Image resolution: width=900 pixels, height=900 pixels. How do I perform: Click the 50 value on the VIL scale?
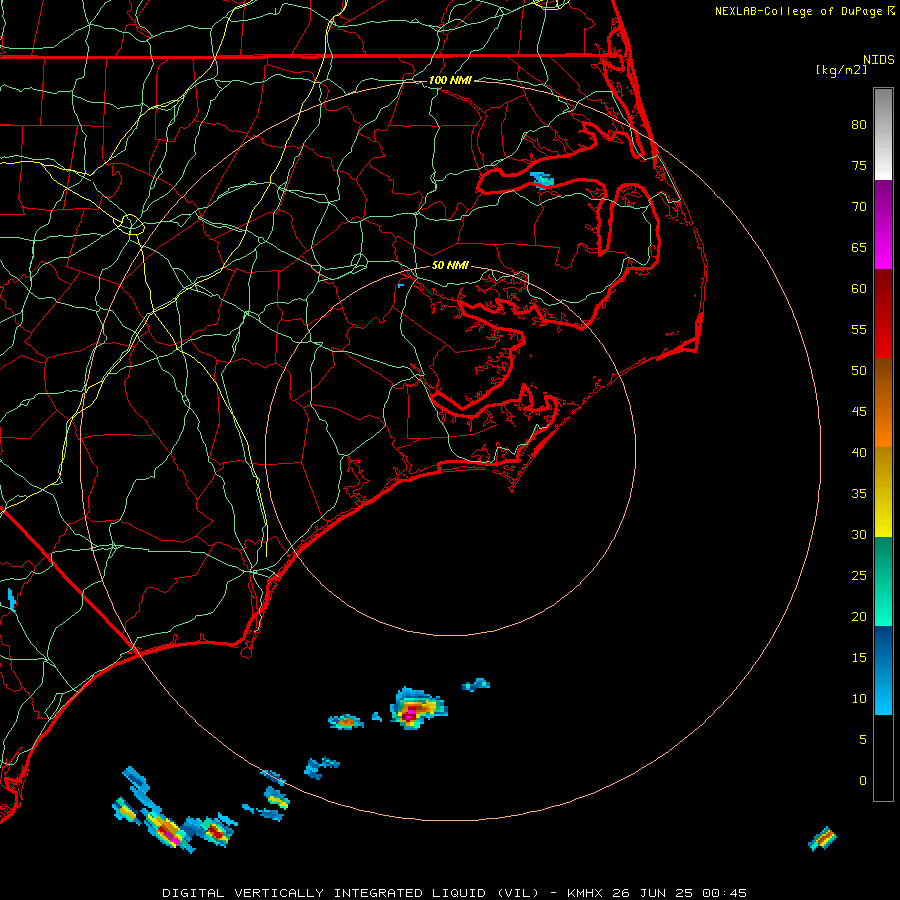(x=859, y=371)
